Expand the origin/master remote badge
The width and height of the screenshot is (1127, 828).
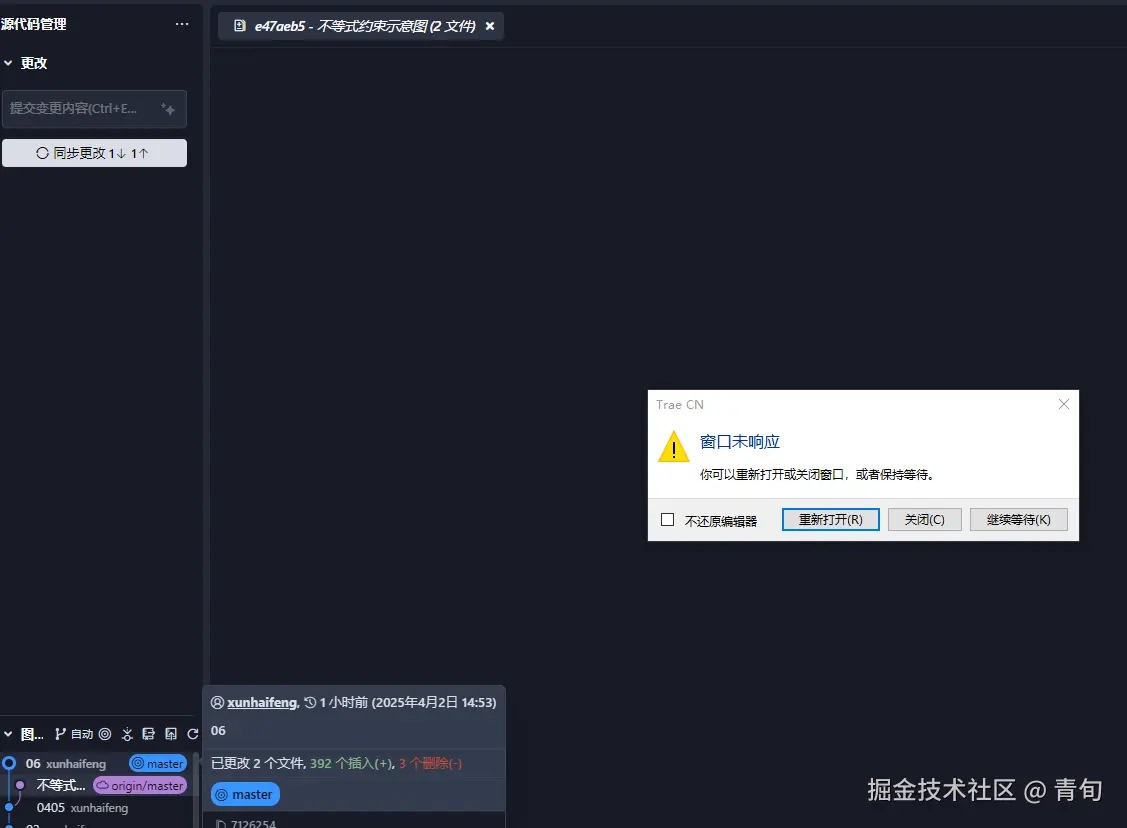[x=139, y=785]
